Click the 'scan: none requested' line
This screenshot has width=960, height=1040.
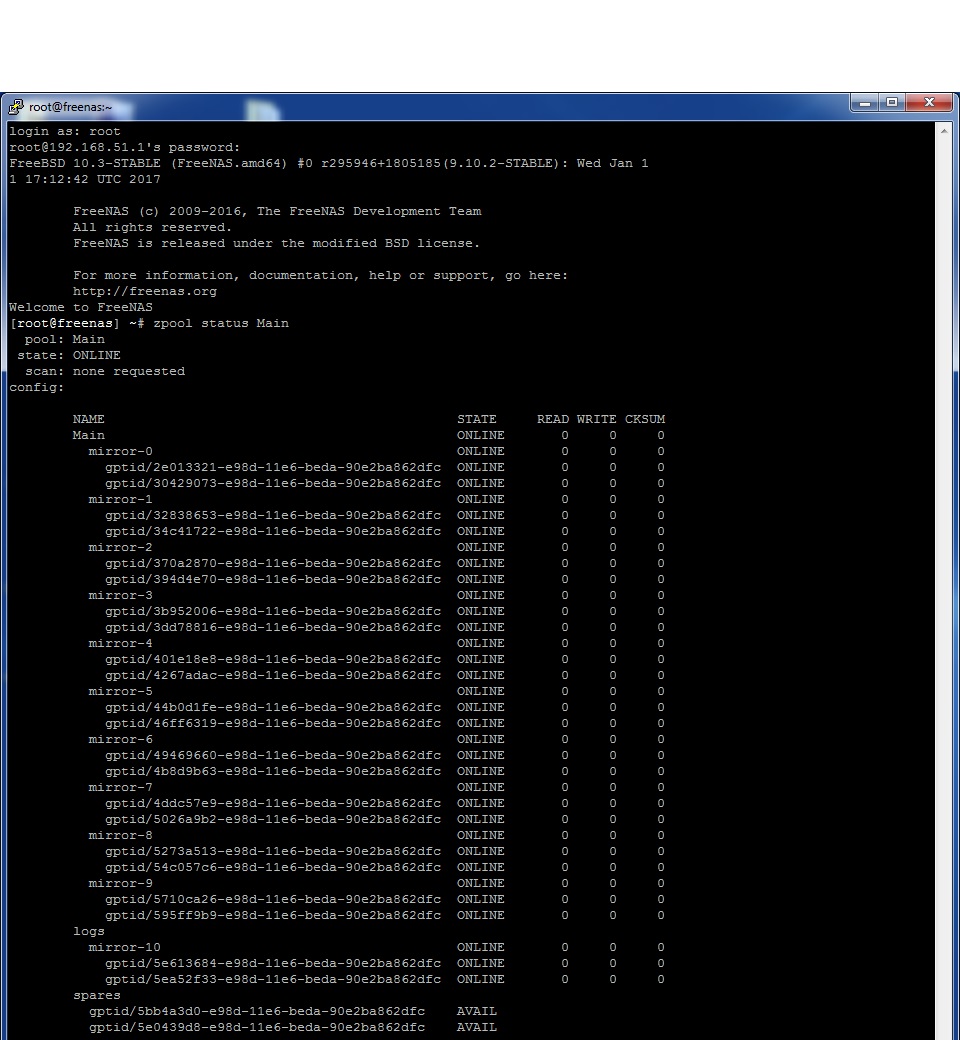105,371
